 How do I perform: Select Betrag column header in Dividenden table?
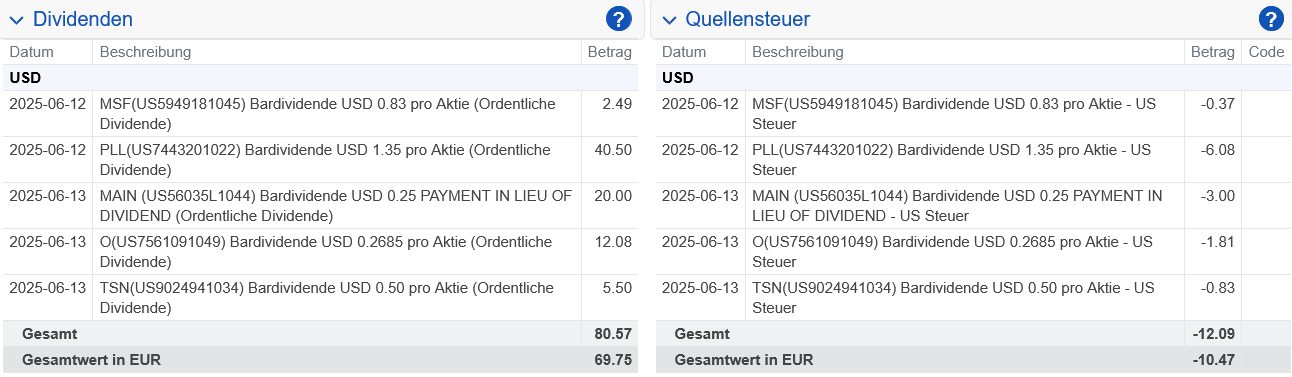click(610, 52)
